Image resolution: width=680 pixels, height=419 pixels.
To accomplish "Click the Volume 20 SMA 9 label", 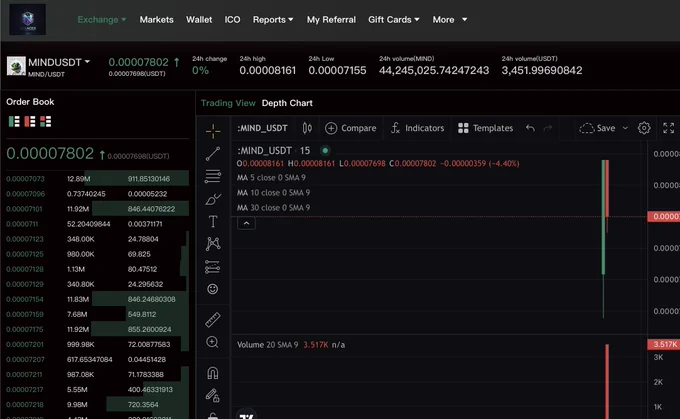I will [x=268, y=345].
